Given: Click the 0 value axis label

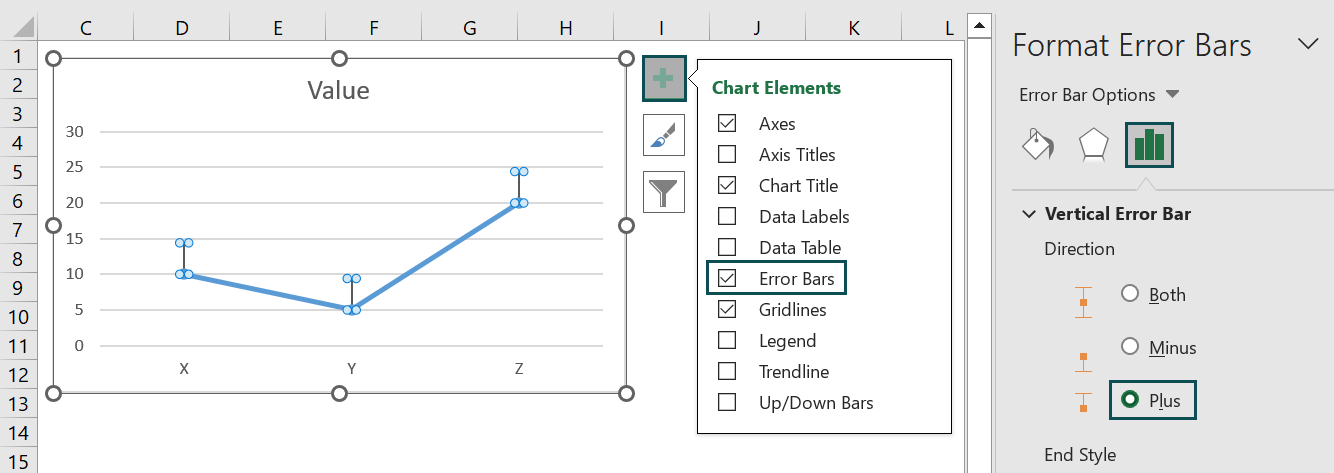Looking at the screenshot, I should [80, 345].
